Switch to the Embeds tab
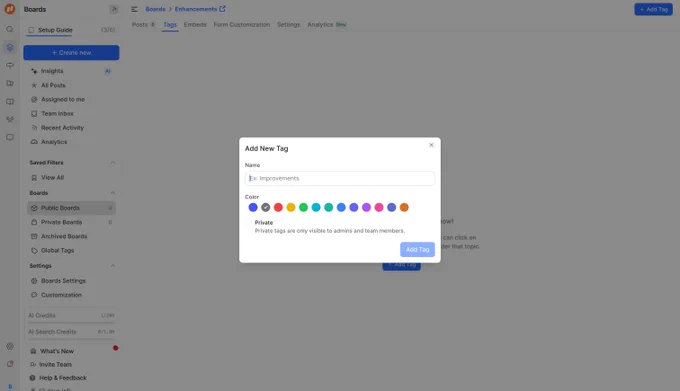680x391 pixels. (195, 25)
